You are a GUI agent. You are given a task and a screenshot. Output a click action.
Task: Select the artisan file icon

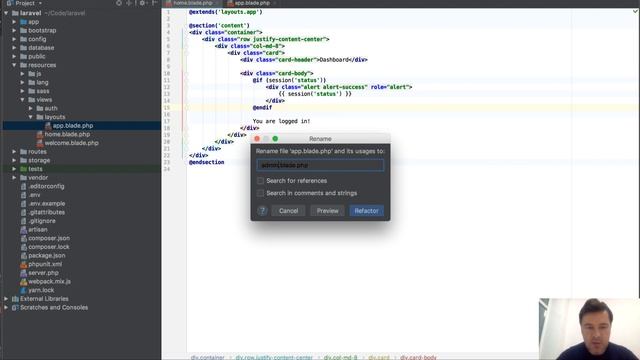24,229
